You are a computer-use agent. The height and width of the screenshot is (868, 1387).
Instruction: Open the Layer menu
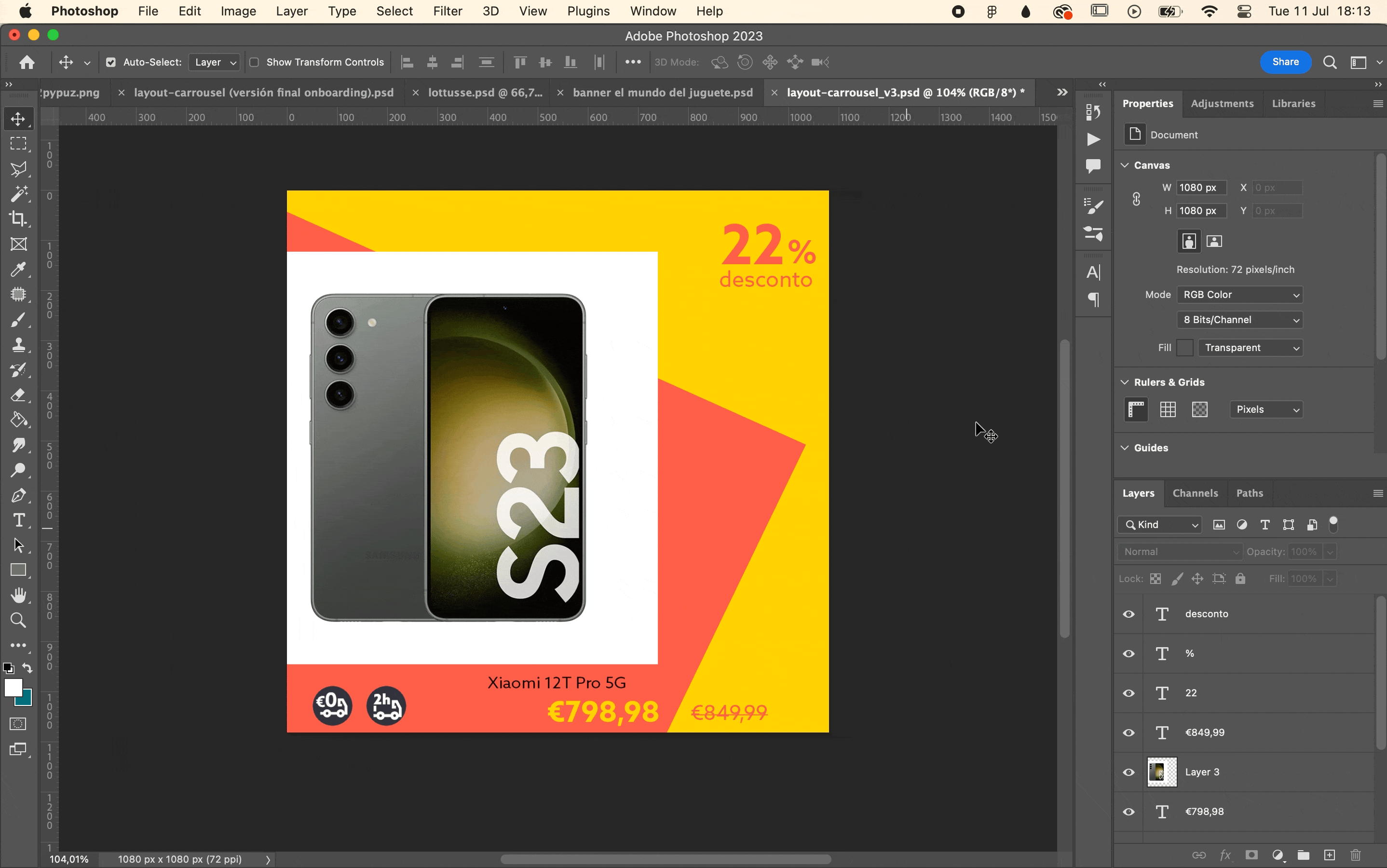click(x=292, y=11)
